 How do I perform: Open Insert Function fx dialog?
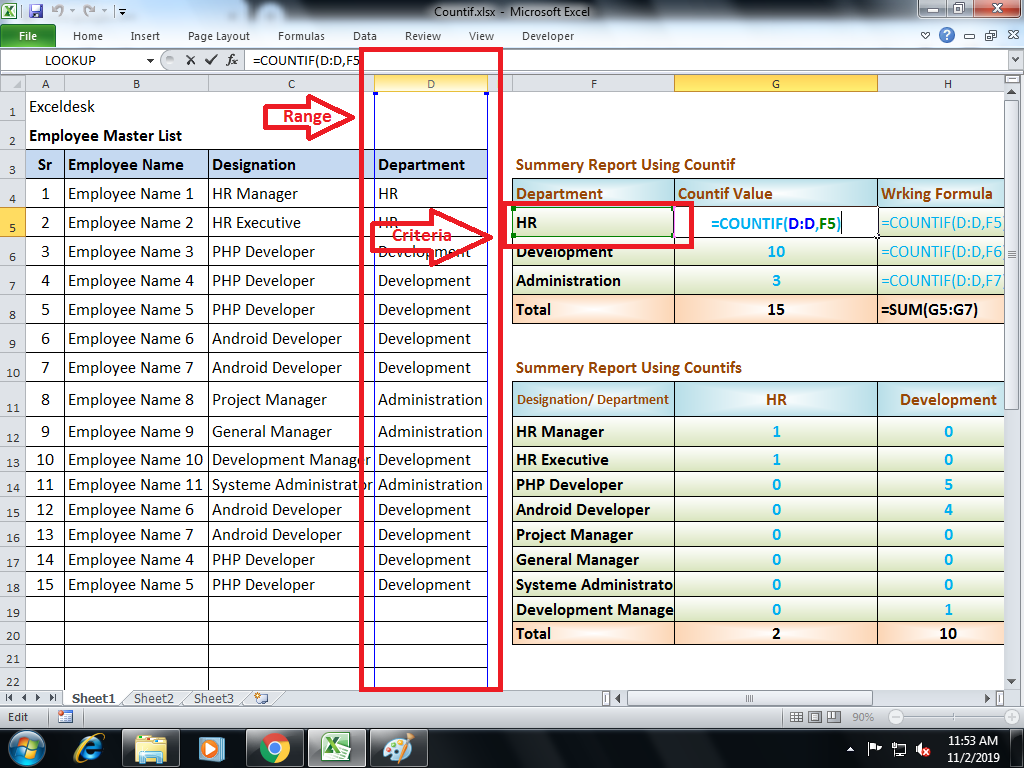point(232,60)
